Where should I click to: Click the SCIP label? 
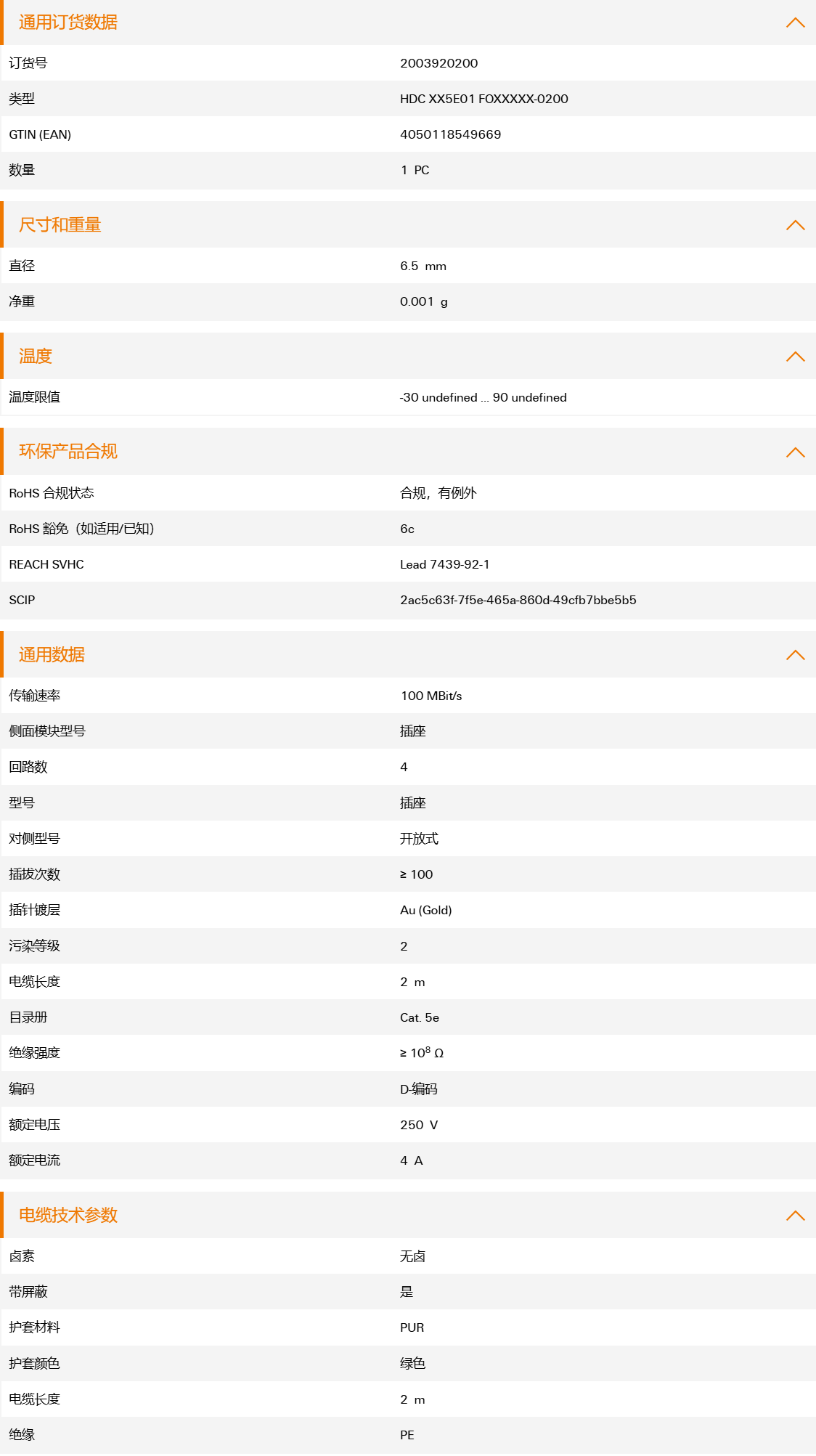[22, 600]
